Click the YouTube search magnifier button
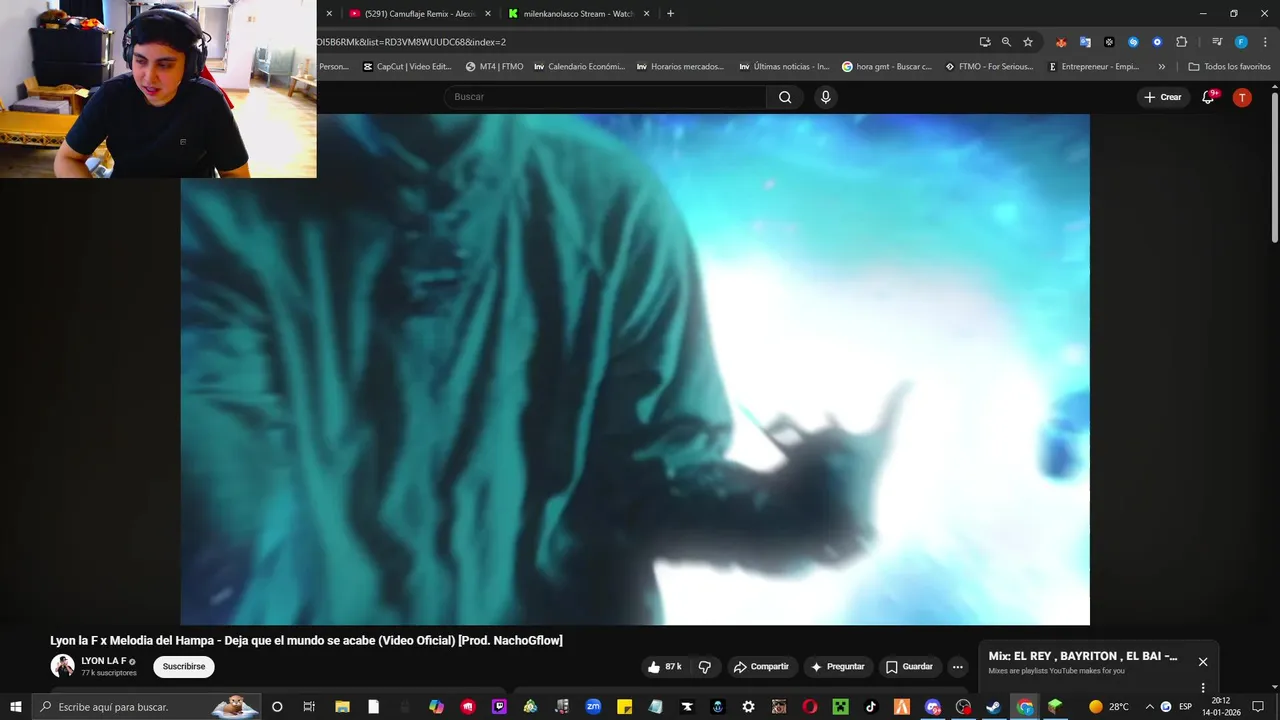 [x=785, y=97]
